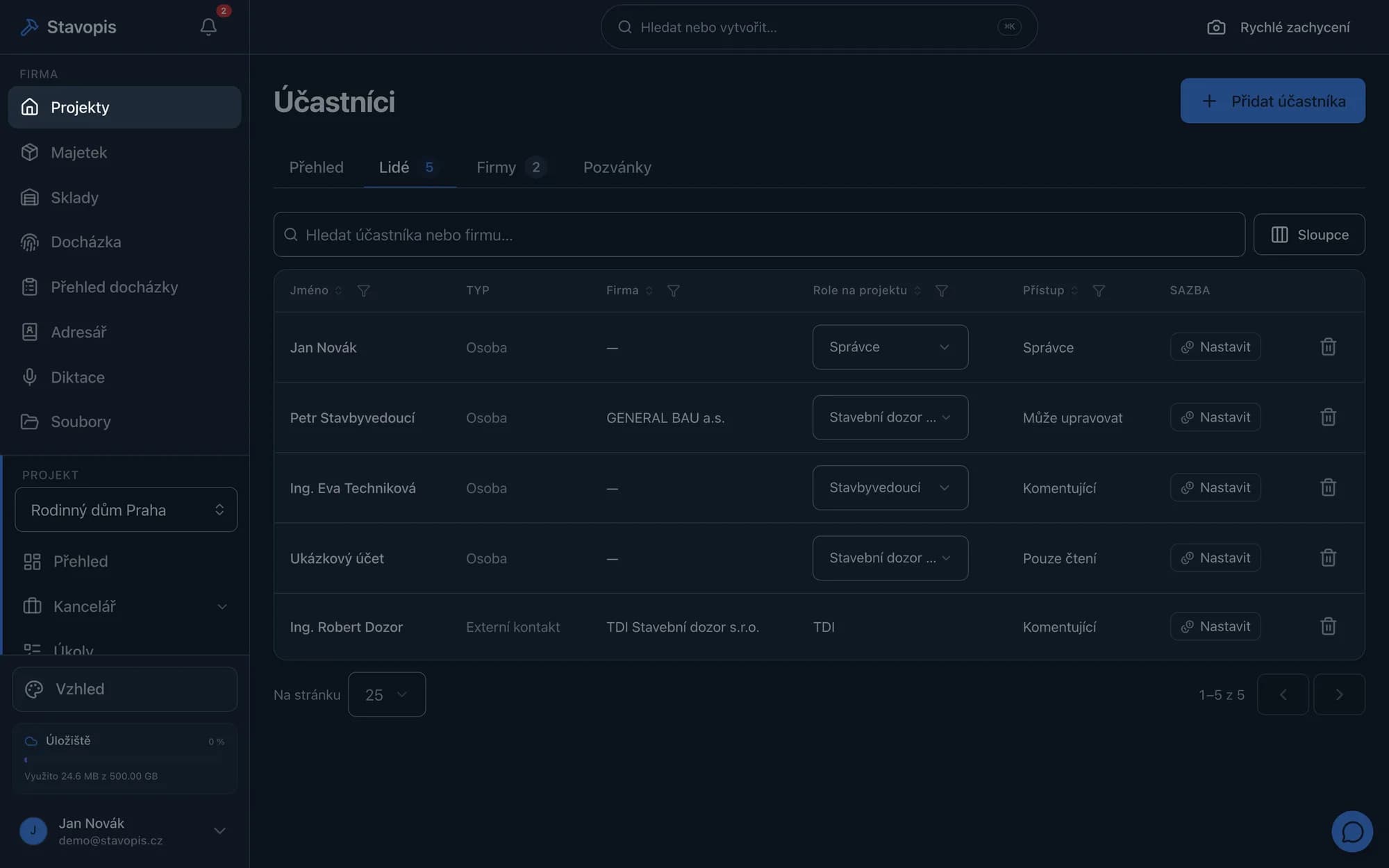Open Diktace in the sidebar
Viewport: 1389px width, 868px height.
click(125, 377)
